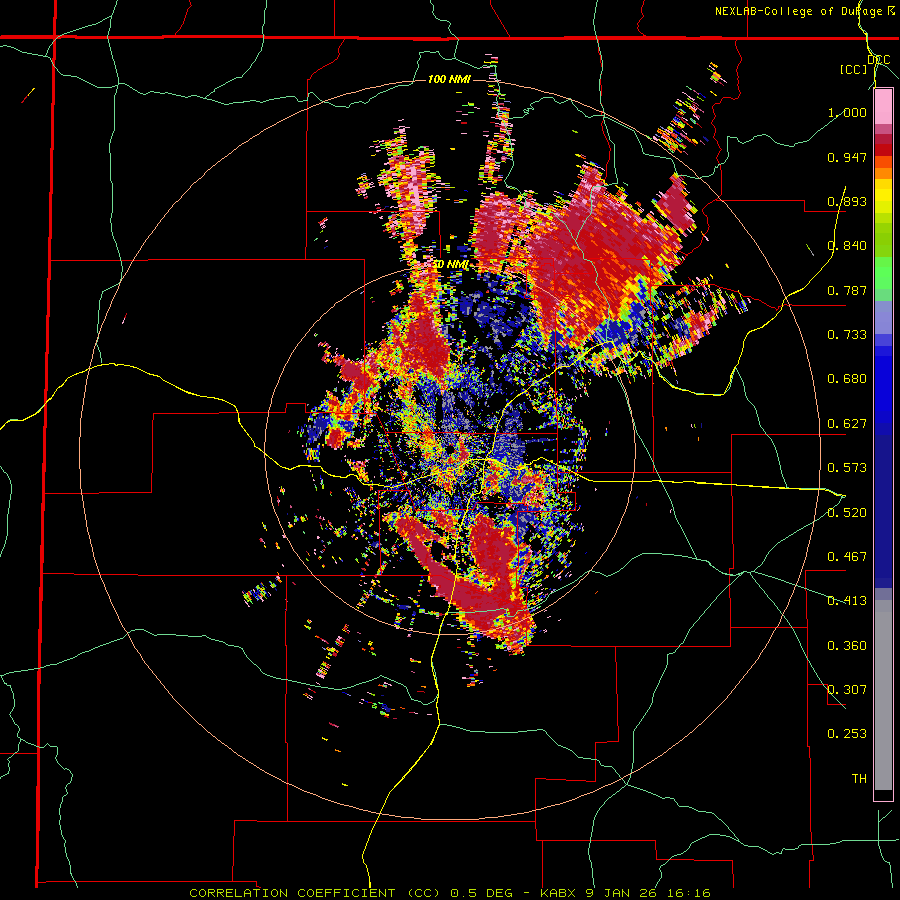Click the 0.307 scale value

[x=847, y=690]
